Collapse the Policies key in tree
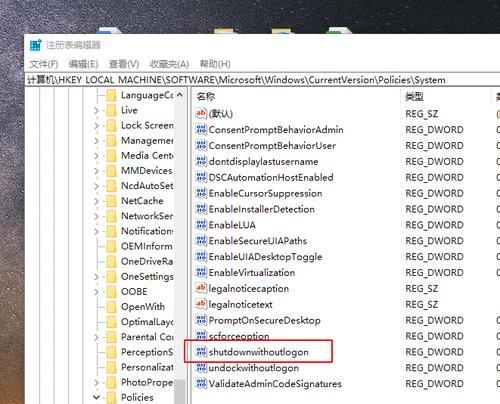 point(96,397)
